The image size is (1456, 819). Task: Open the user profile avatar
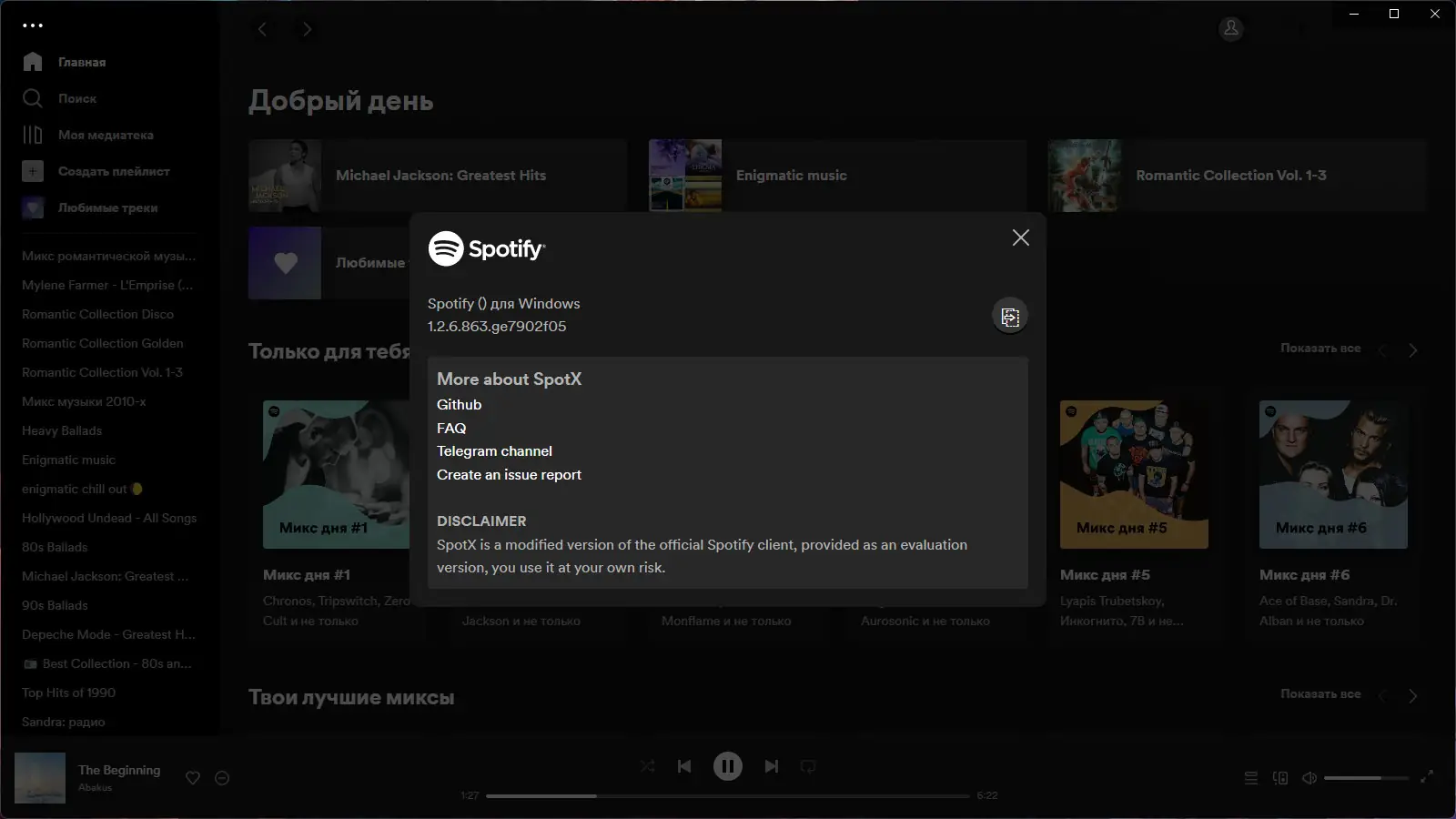[x=1231, y=29]
